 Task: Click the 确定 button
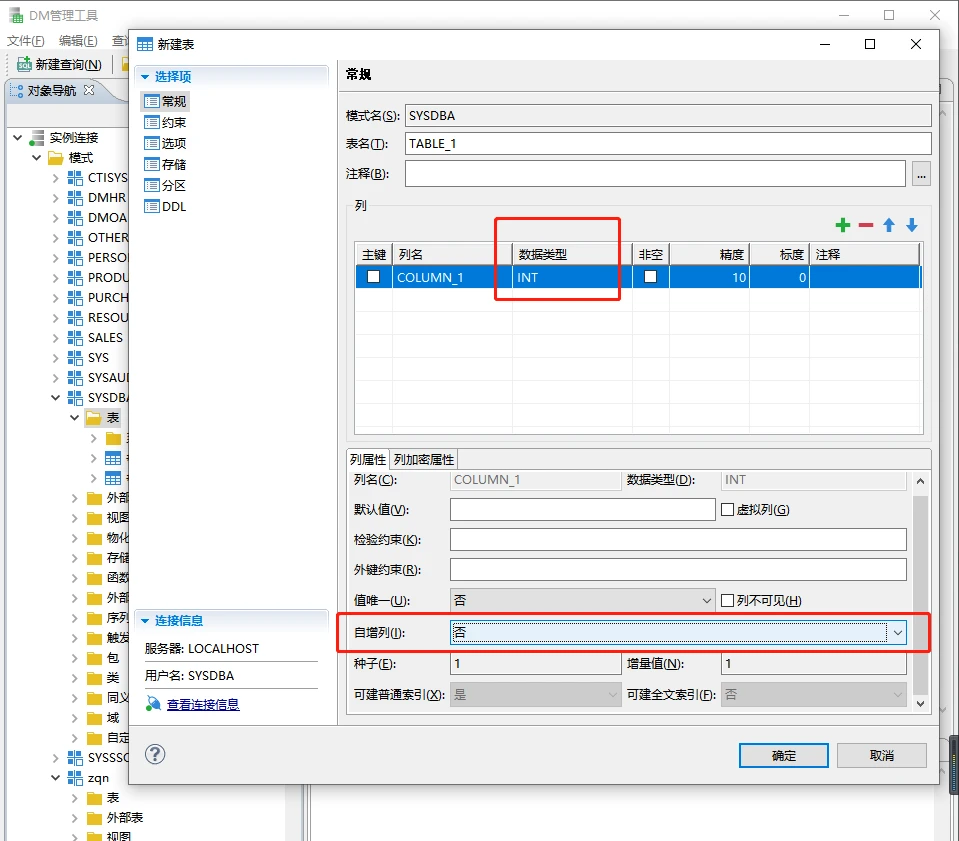[x=784, y=755]
